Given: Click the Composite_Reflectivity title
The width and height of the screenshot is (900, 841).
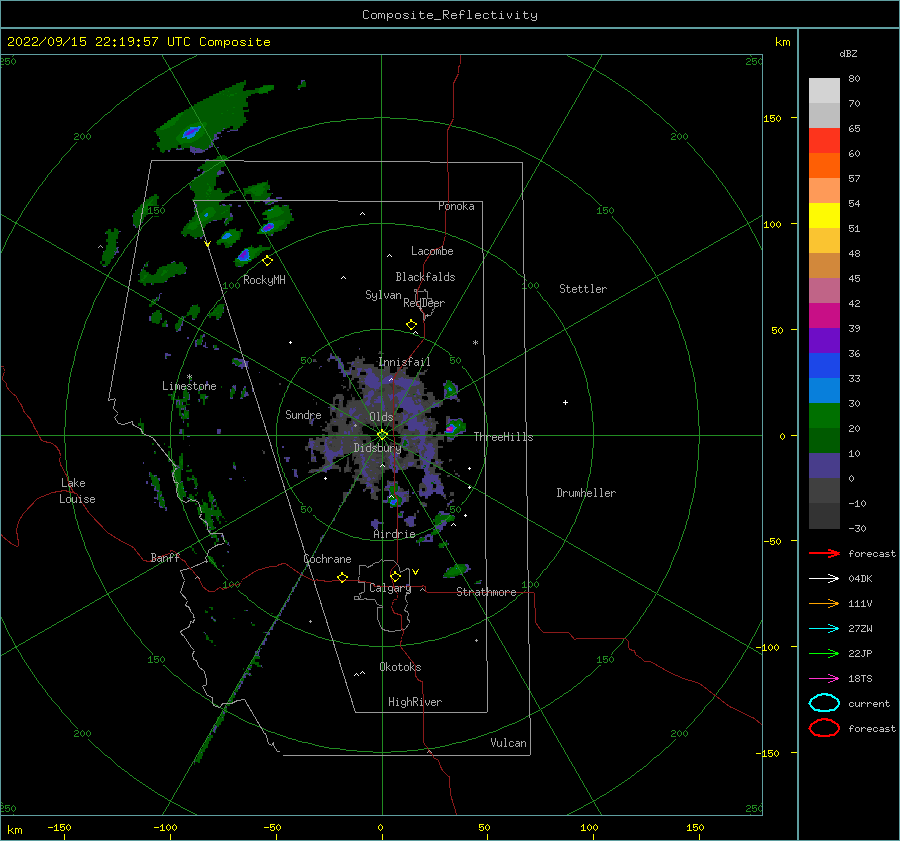Looking at the screenshot, I should pos(450,15).
